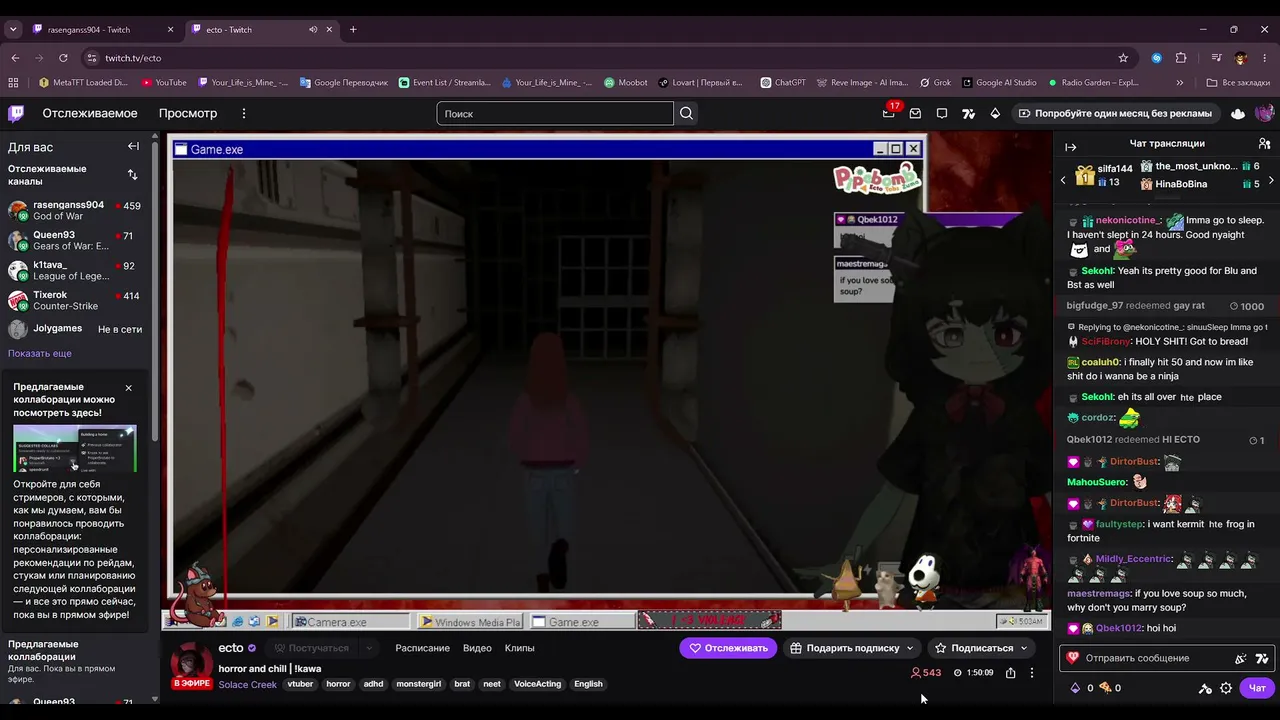Image resolution: width=1280 pixels, height=720 pixels.
Task: Click the ad-free month offer button
Action: (1115, 114)
